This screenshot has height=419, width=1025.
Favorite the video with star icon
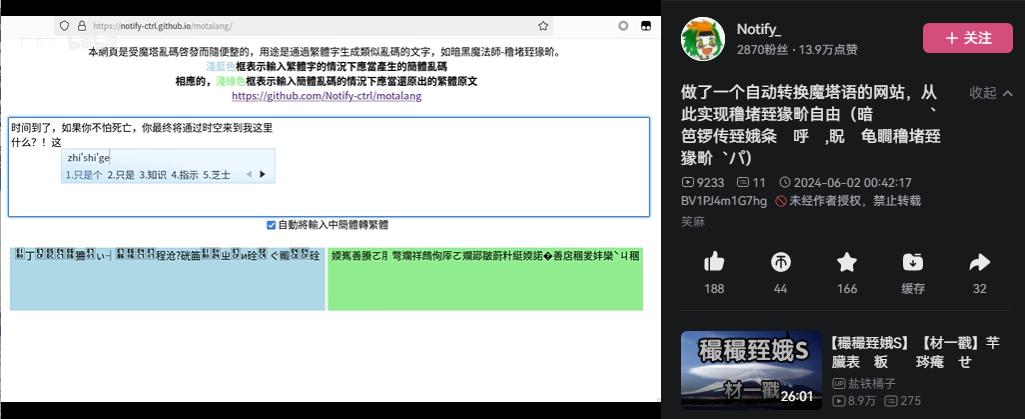pos(847,262)
